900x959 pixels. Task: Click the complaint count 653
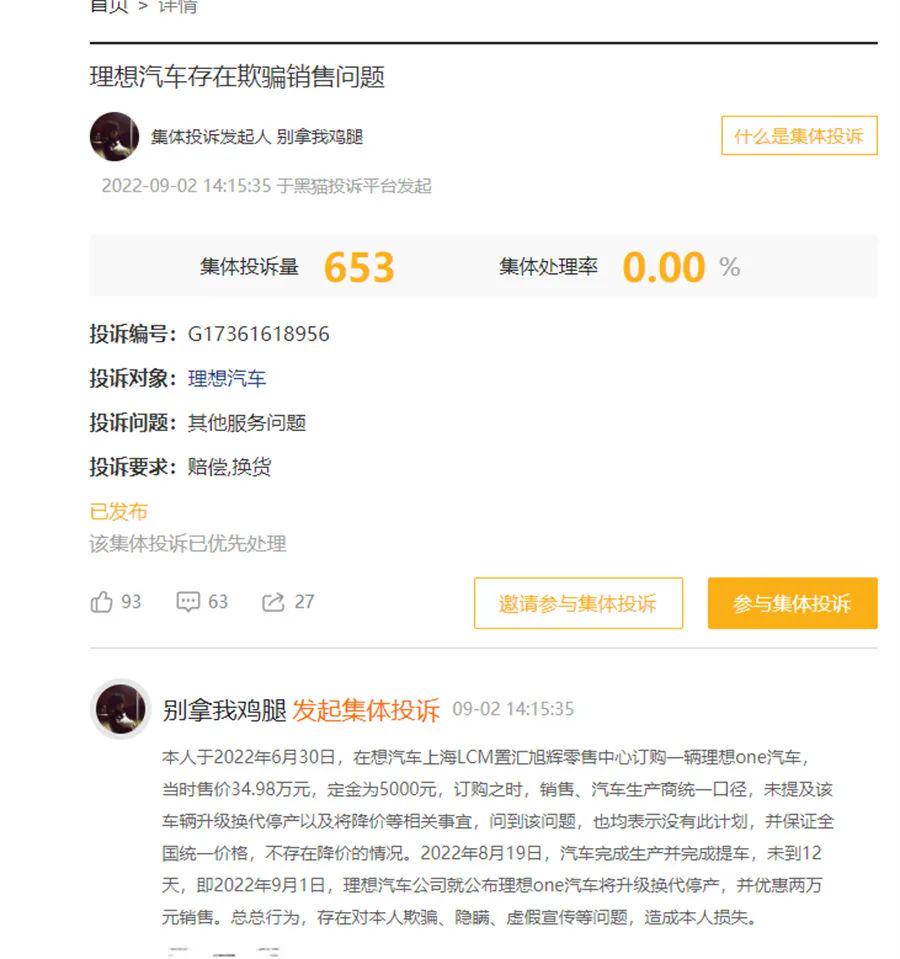point(359,267)
